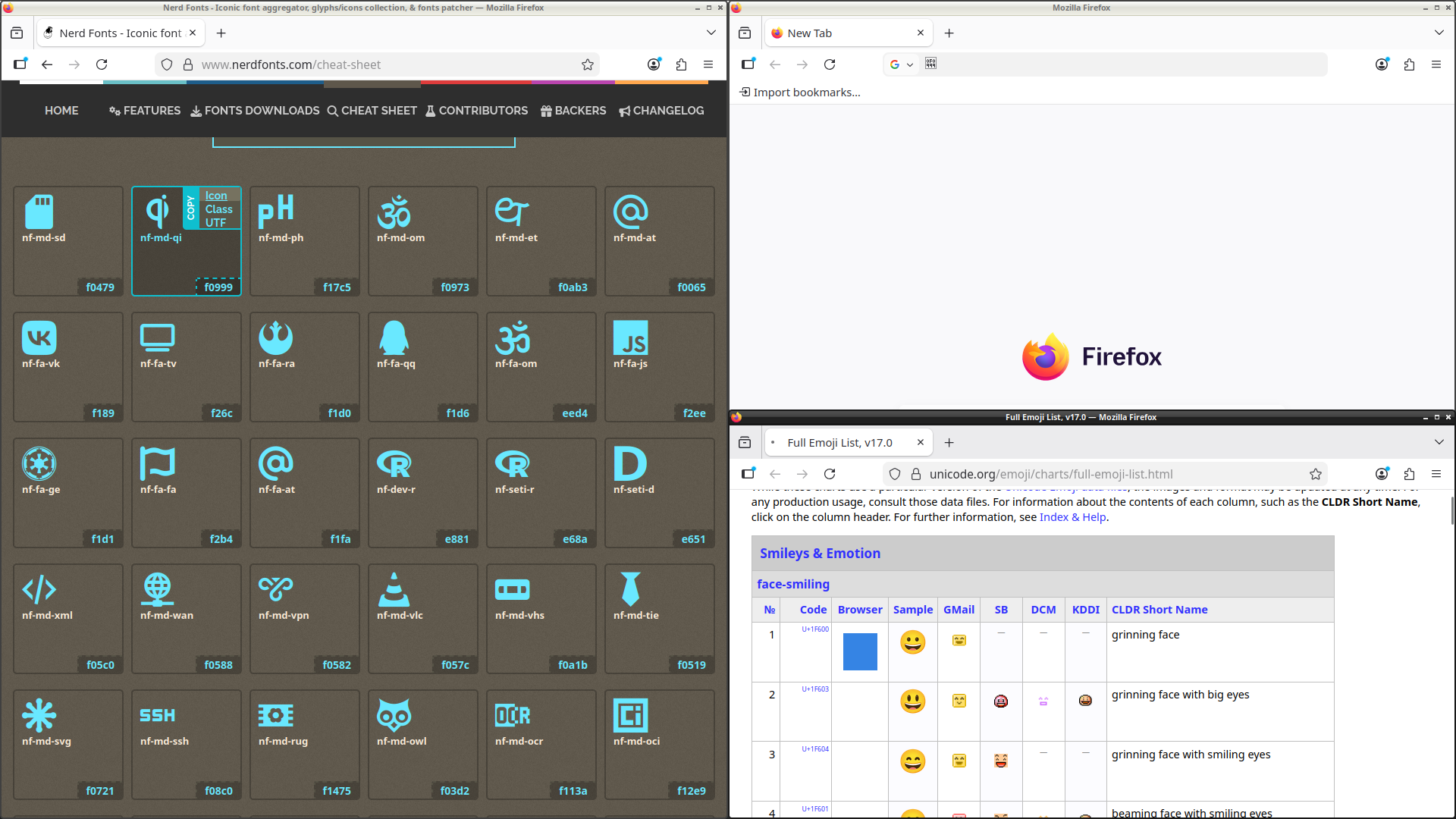Click the QR code icon in New Tab address bar
Viewport: 1456px width, 819px height.
point(930,64)
